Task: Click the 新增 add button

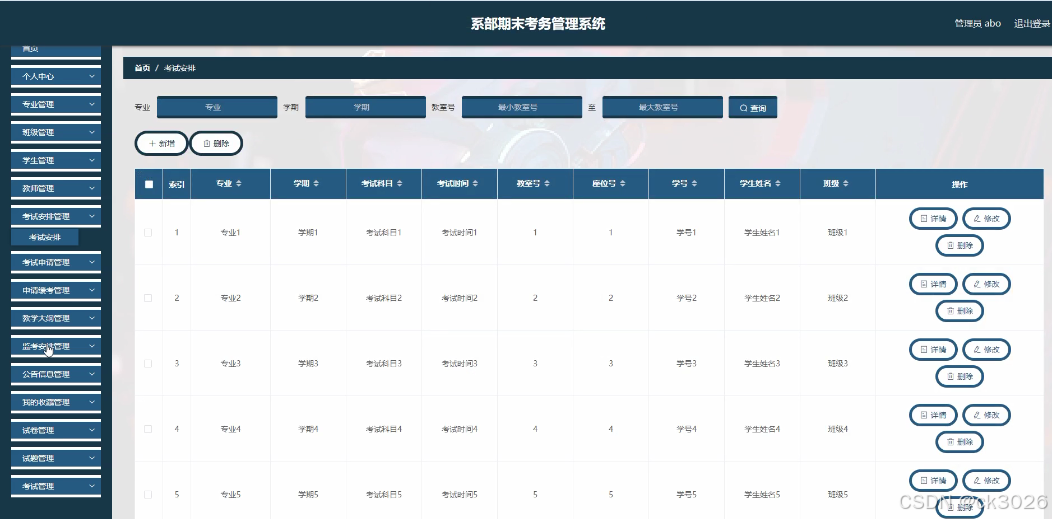Action: click(x=162, y=143)
